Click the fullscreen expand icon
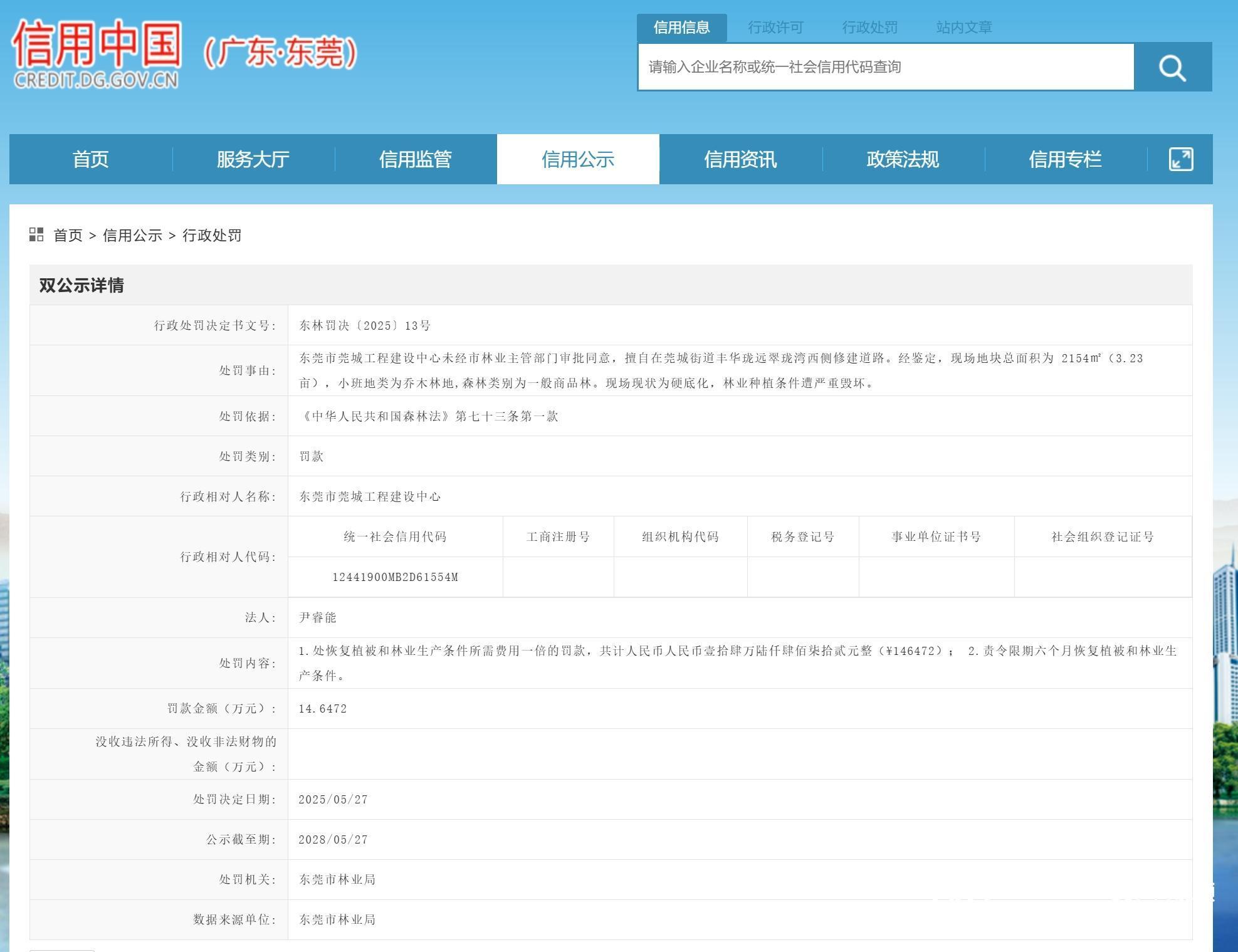 tap(1180, 159)
